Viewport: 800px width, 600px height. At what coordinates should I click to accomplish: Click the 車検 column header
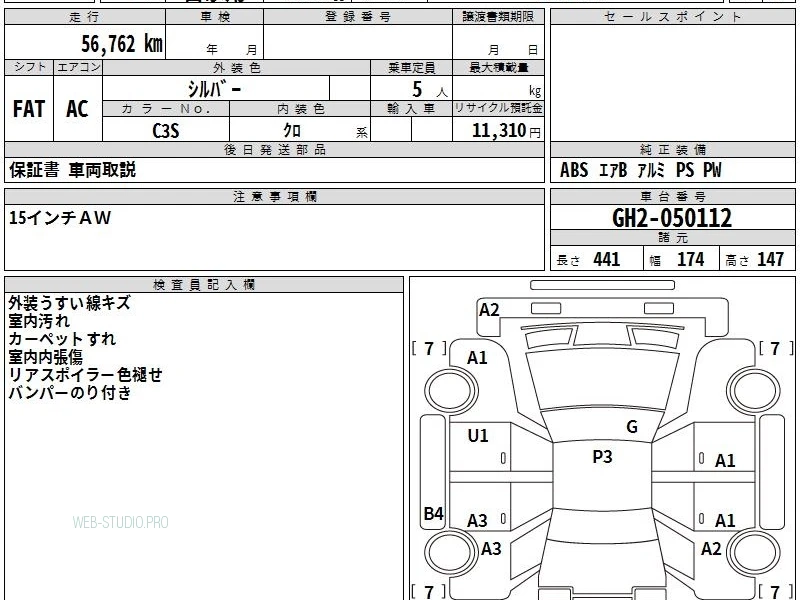(x=215, y=17)
